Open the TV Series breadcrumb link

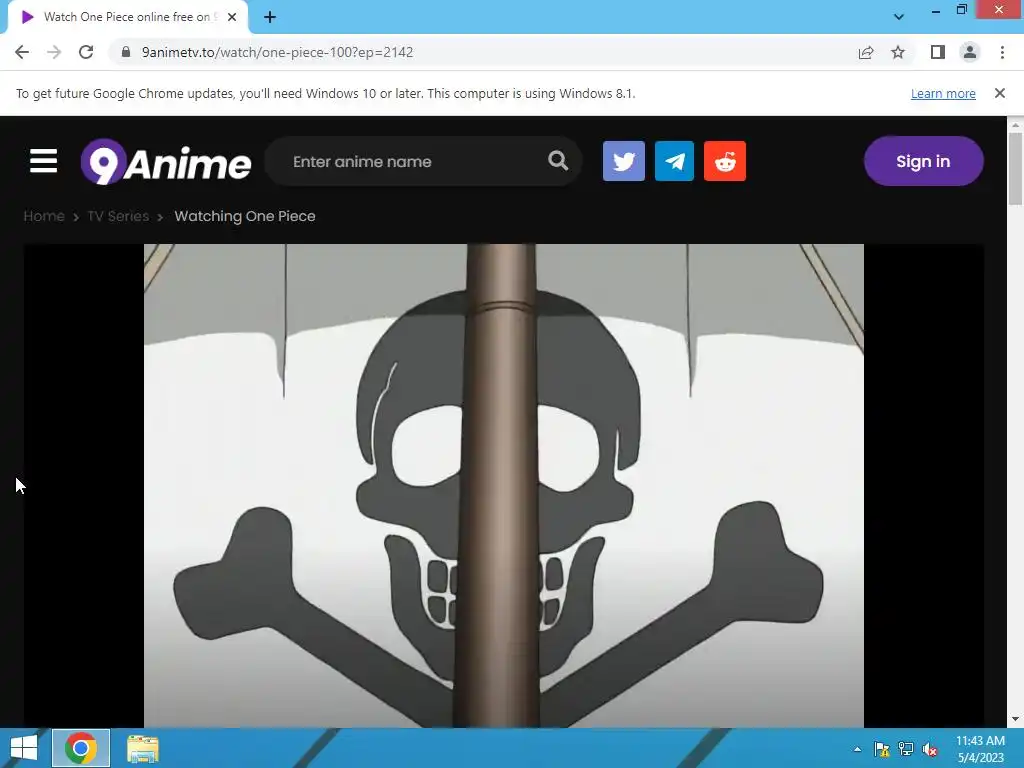coord(118,216)
